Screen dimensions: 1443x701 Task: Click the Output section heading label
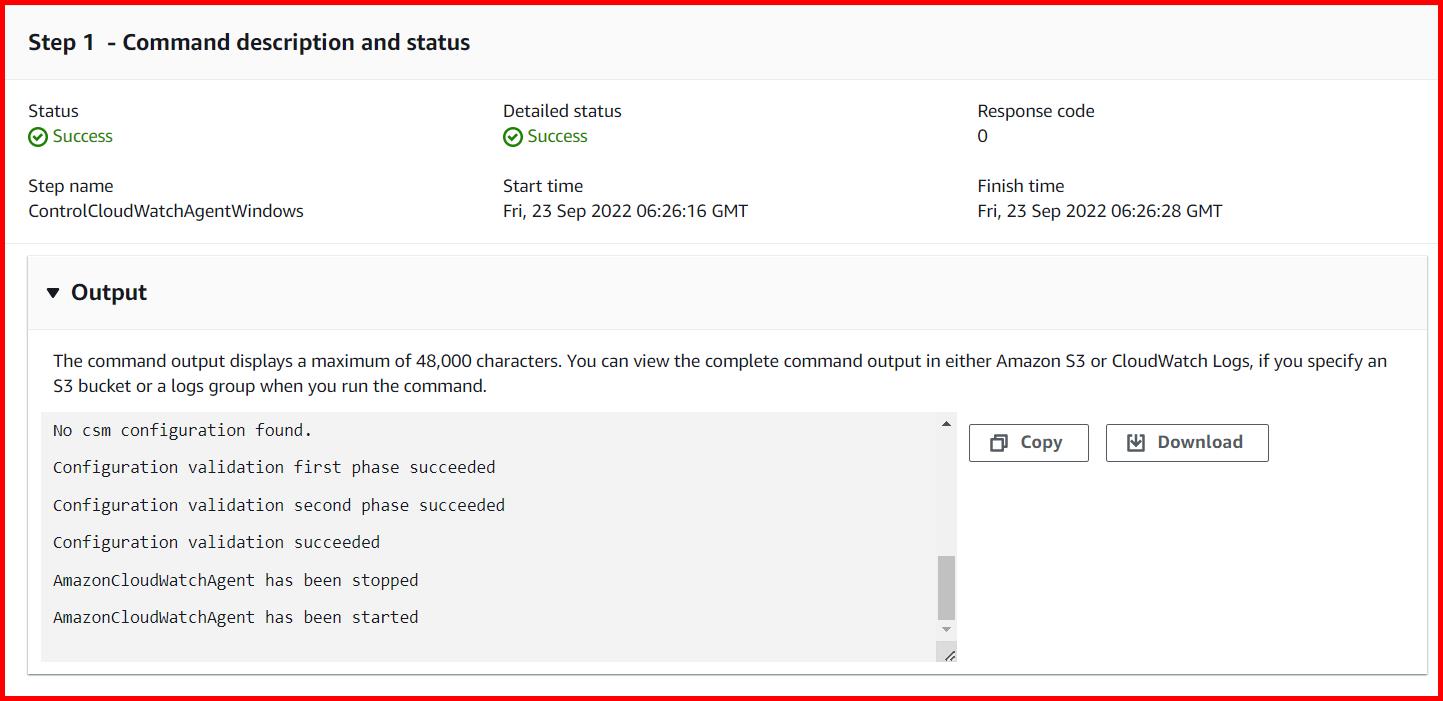tap(107, 292)
